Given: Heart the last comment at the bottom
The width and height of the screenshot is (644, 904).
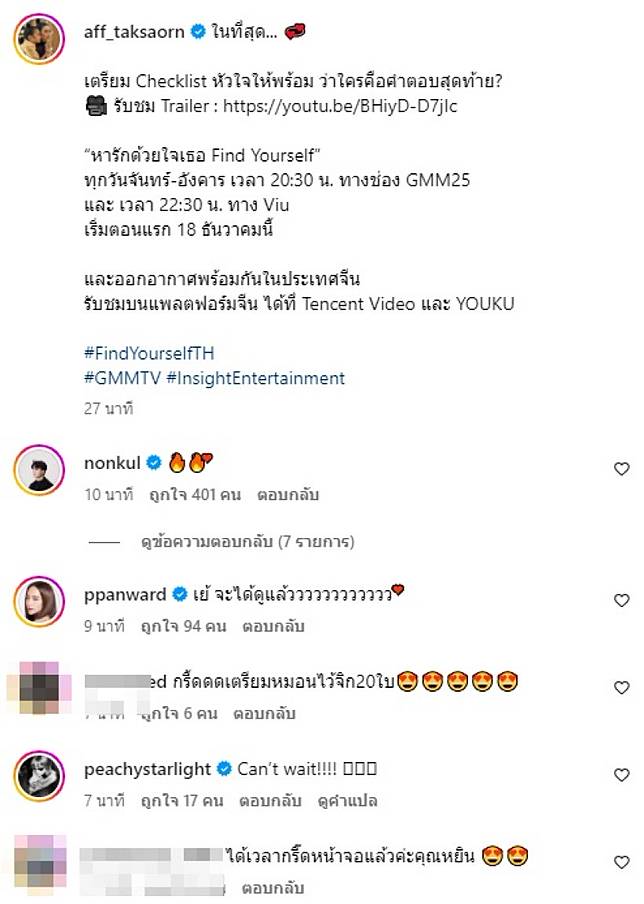Looking at the screenshot, I should coord(621,863).
